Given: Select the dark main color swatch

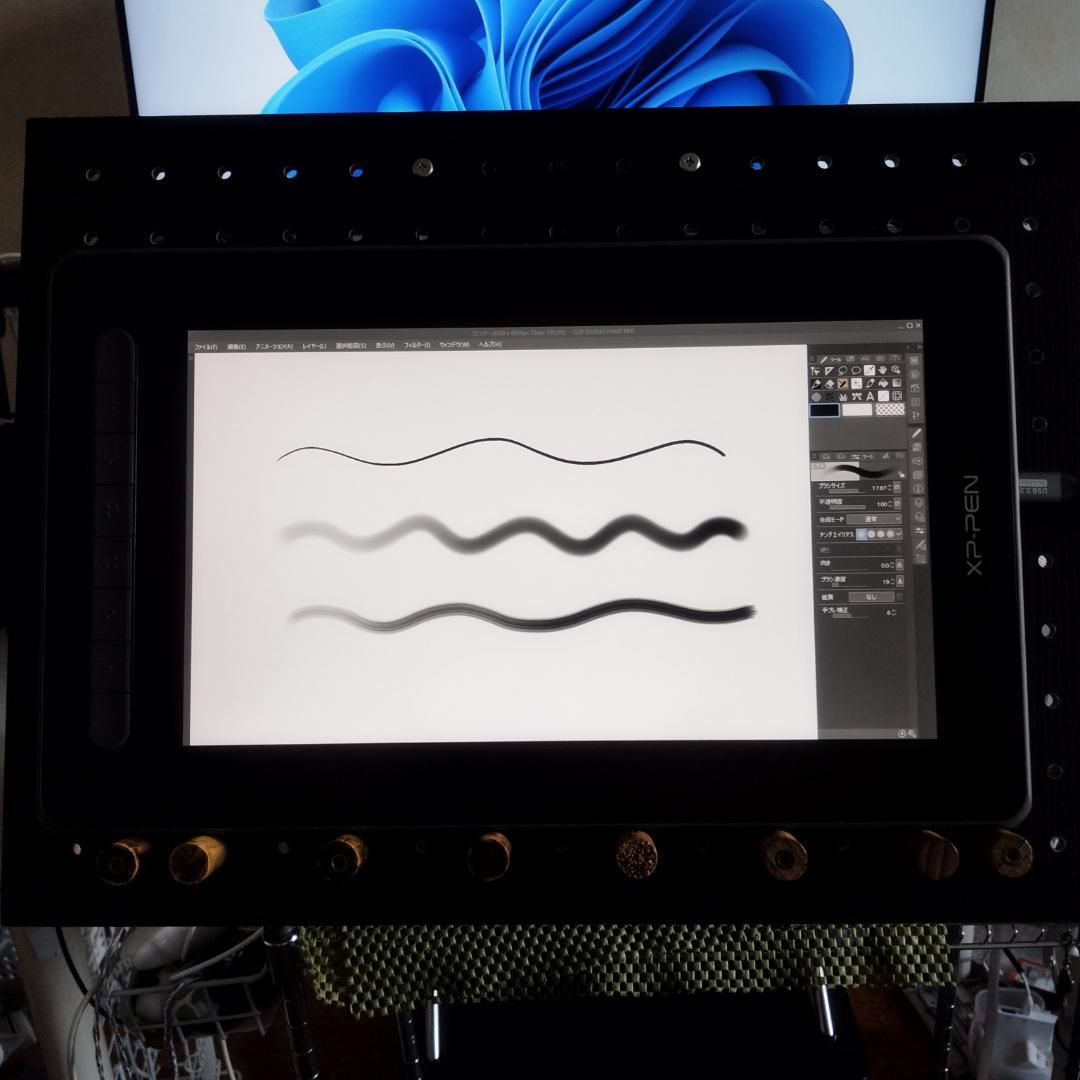Looking at the screenshot, I should (825, 410).
